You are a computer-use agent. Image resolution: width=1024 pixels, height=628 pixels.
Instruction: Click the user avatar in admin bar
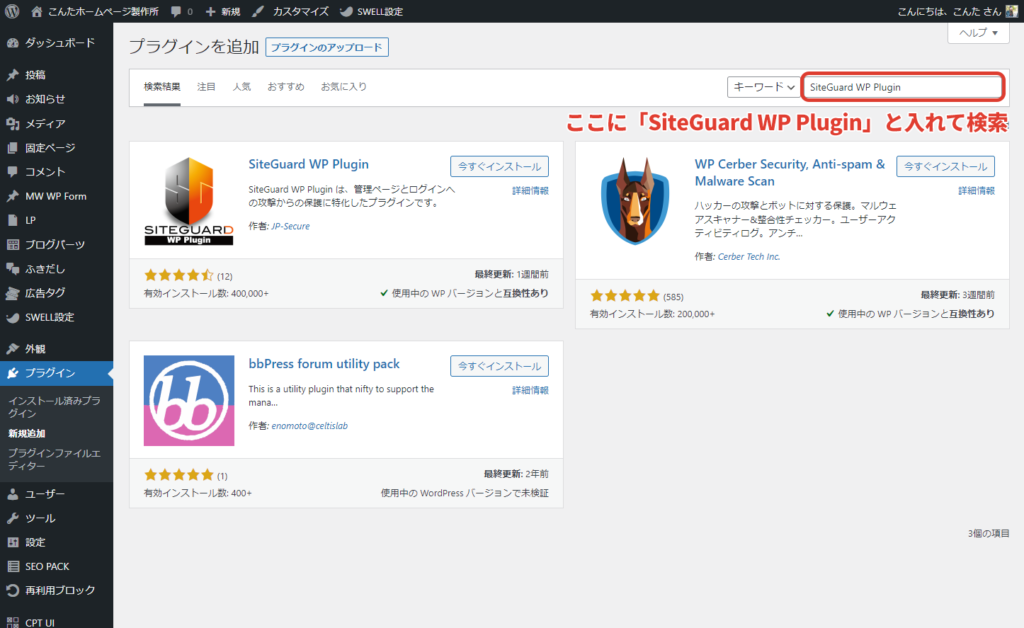click(1012, 11)
